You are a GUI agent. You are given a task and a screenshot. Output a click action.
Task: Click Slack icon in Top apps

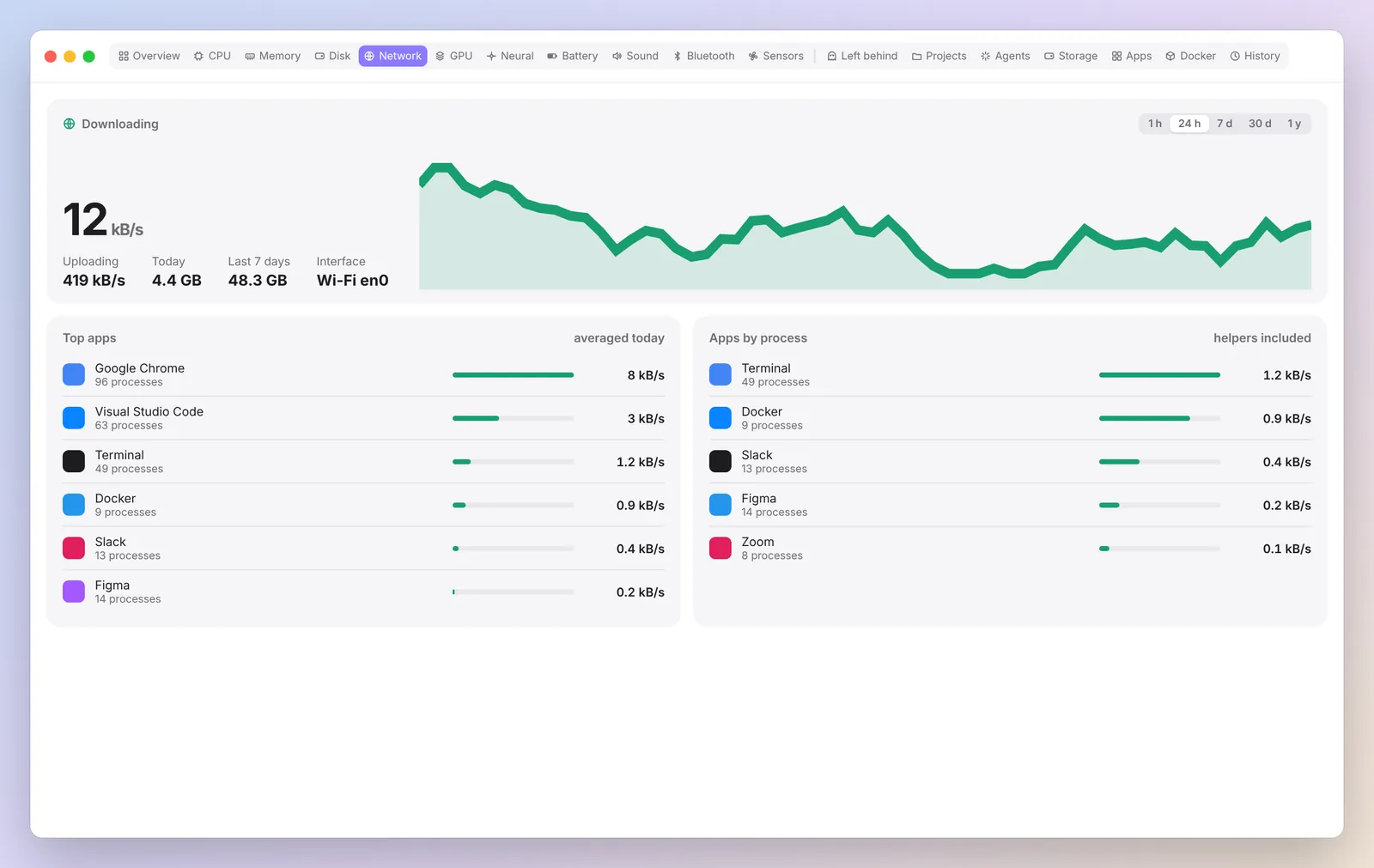[74, 548]
